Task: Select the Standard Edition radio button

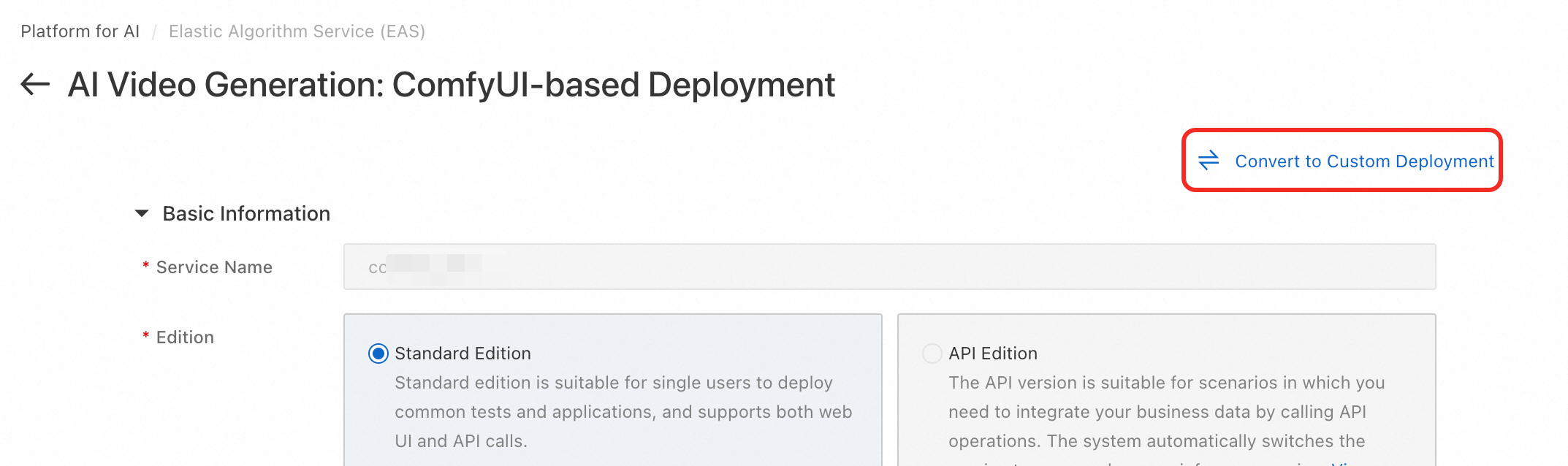Action: pos(378,354)
